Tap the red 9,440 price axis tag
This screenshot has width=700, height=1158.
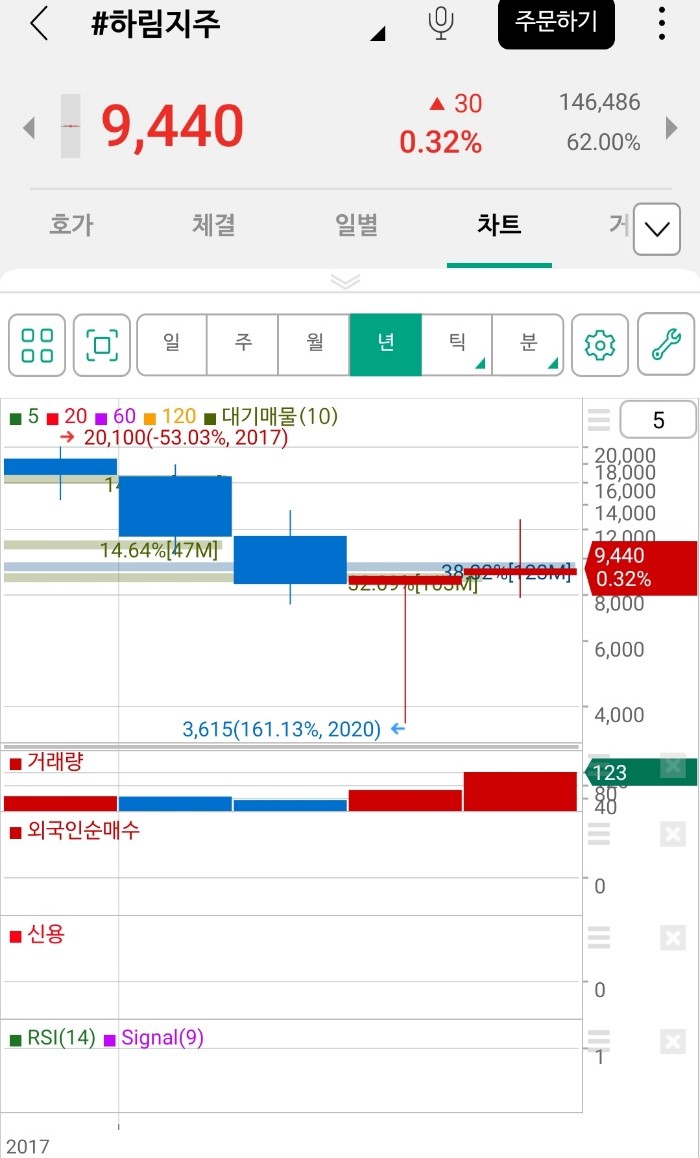pos(640,567)
